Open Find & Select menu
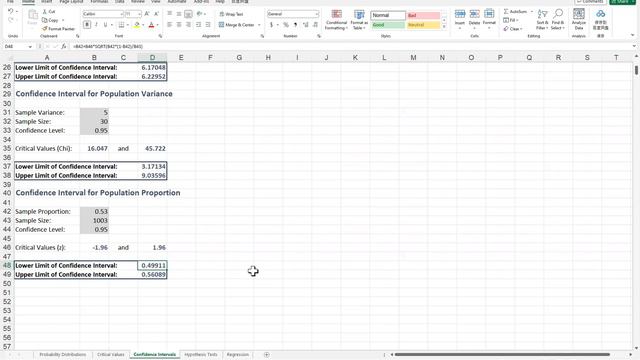This screenshot has width=640, height=360. pyautogui.click(x=558, y=19)
